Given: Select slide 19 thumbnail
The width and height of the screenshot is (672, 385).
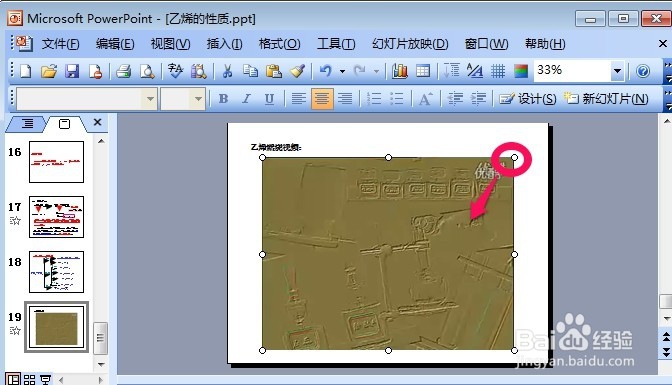Looking at the screenshot, I should (x=57, y=327).
